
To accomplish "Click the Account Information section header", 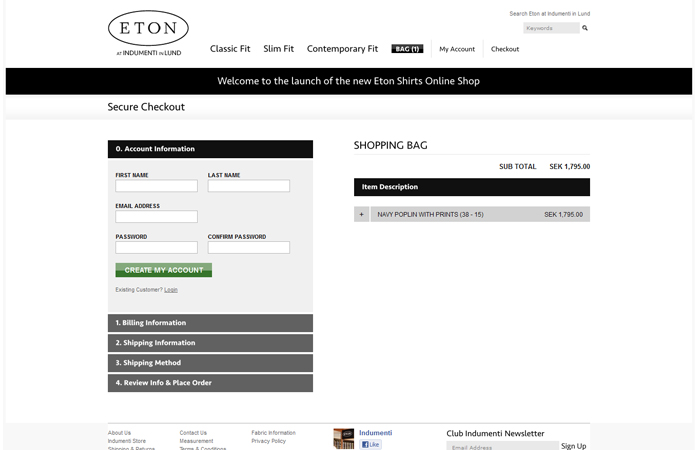I will coord(210,149).
